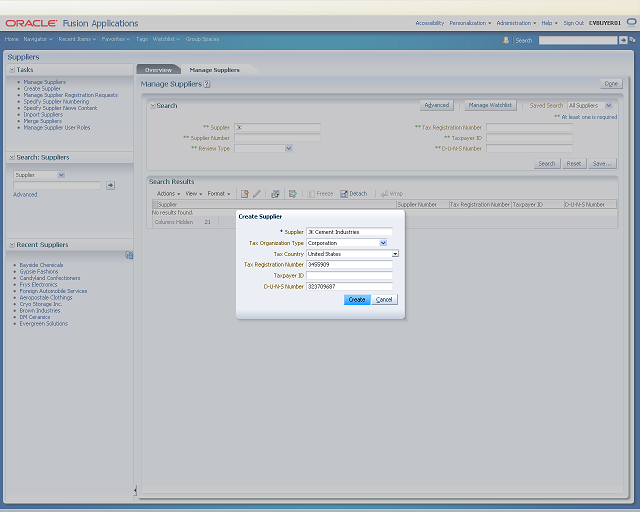Detach the search results table
The image size is (640, 512).
[x=354, y=194]
